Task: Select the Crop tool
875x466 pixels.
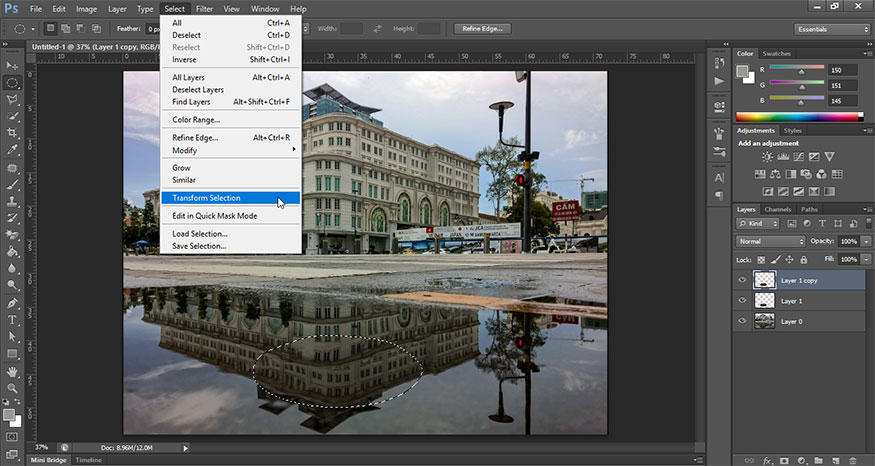Action: tap(12, 133)
